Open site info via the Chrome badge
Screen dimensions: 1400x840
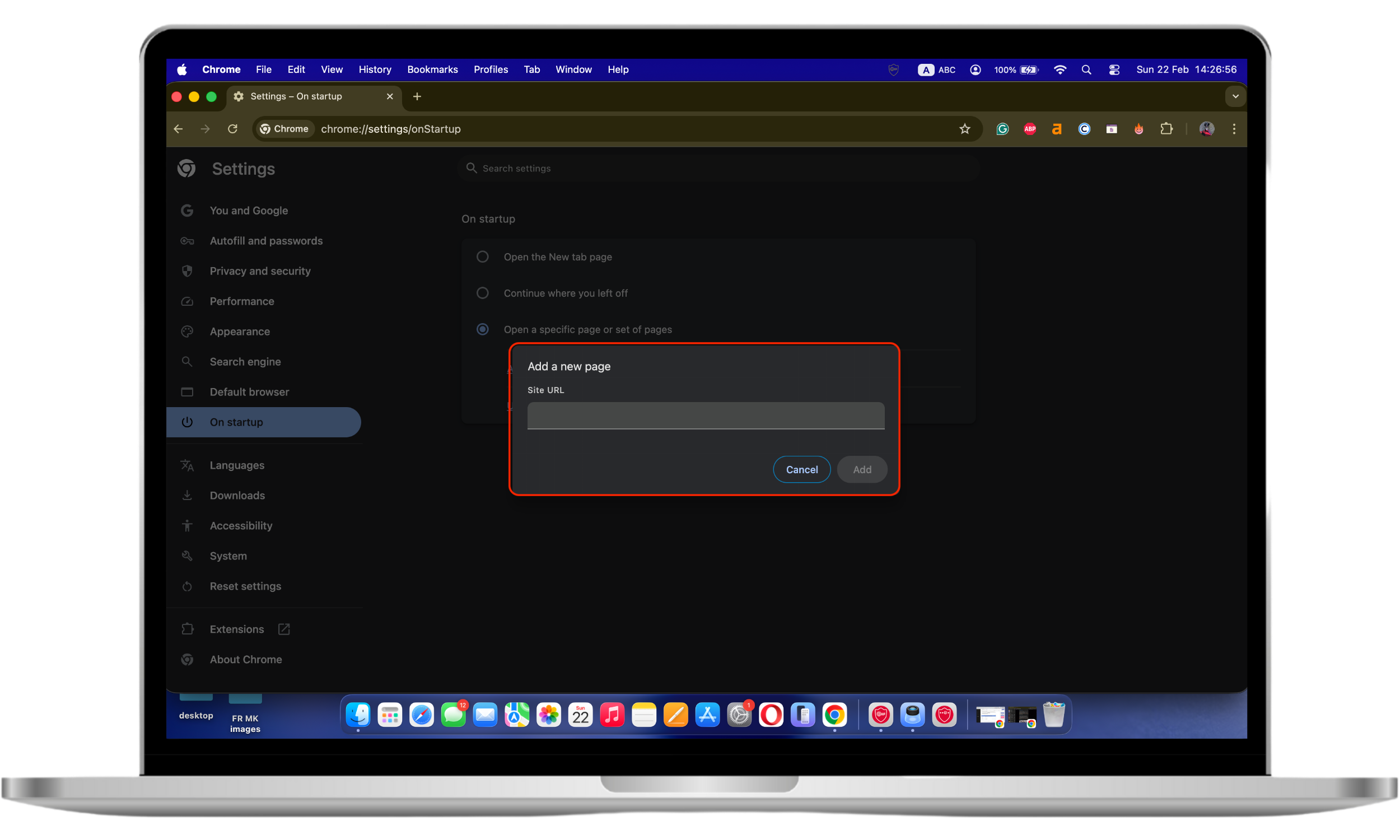click(284, 128)
